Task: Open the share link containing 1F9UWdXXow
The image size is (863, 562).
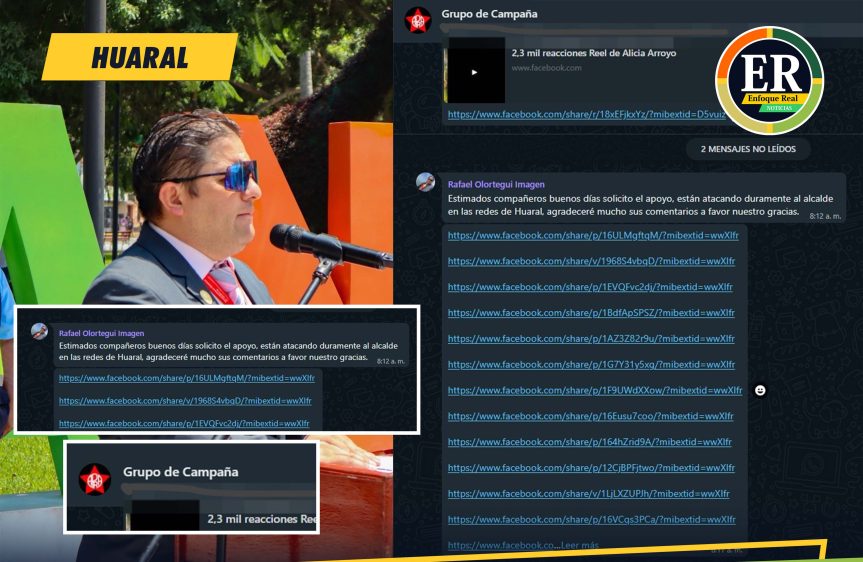Action: click(594, 391)
